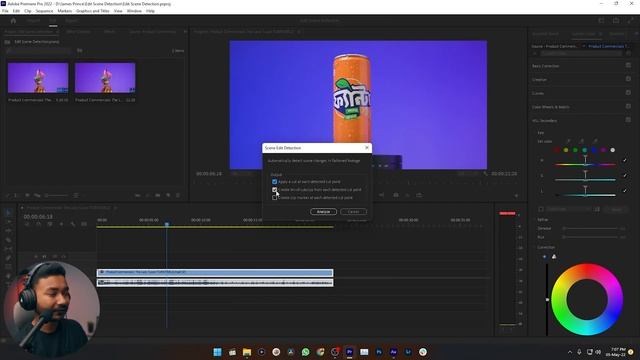Toggle the L range checkmark
The height and width of the screenshot is (360, 640).
tap(624, 191)
